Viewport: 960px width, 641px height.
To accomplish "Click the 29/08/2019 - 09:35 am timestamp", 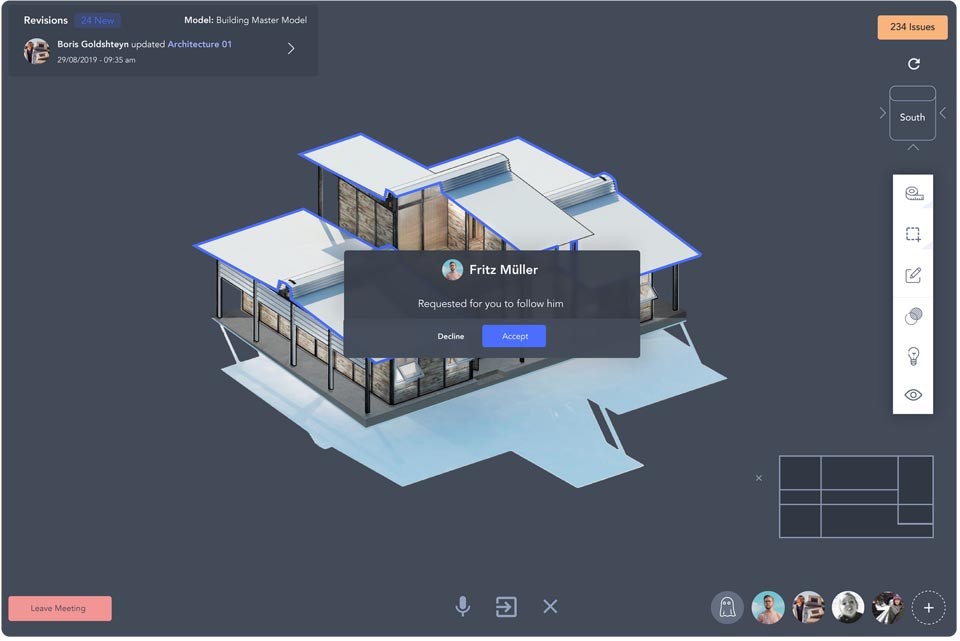I will click(x=96, y=60).
